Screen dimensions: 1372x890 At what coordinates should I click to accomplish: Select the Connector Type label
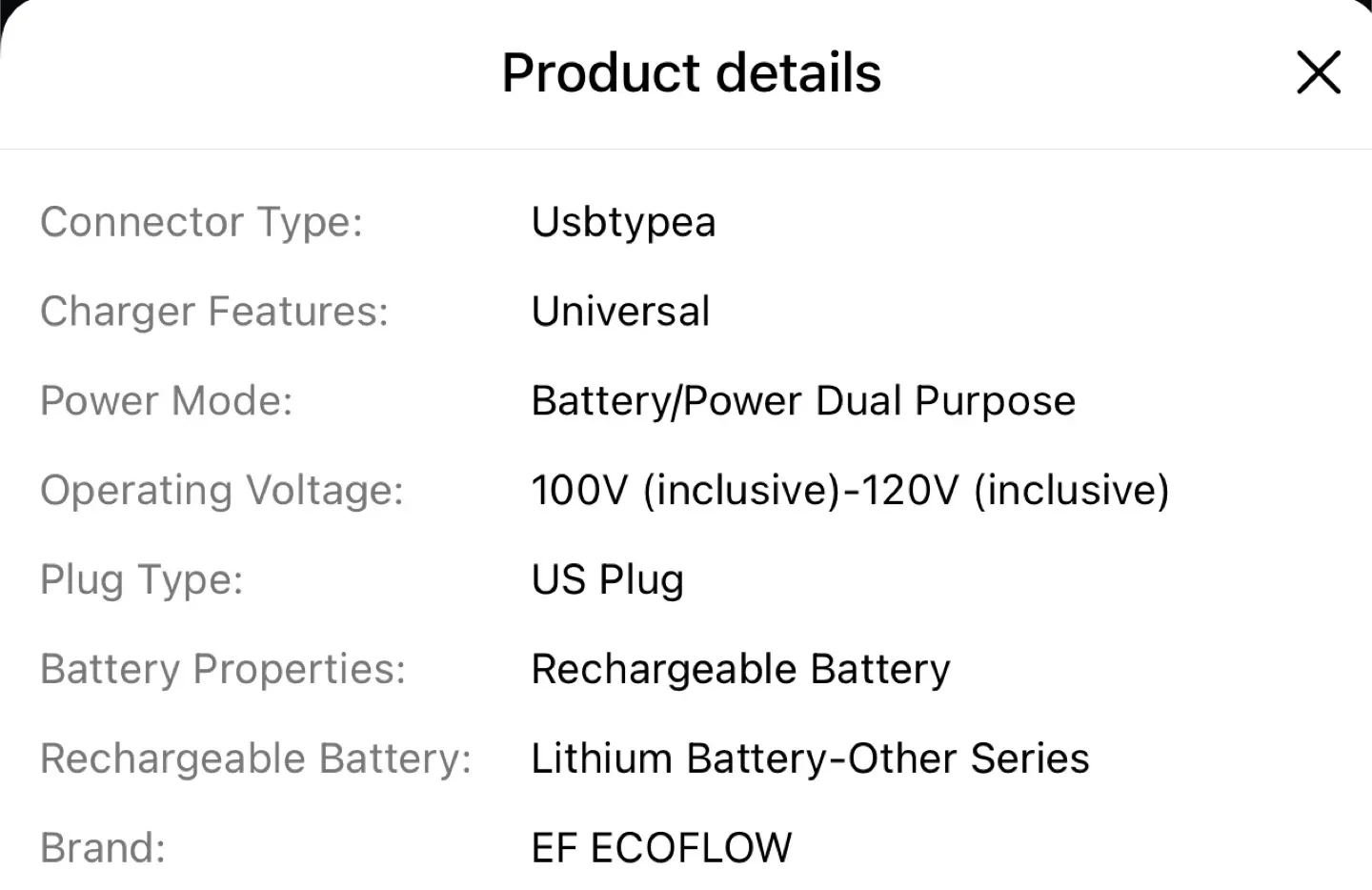point(201,222)
